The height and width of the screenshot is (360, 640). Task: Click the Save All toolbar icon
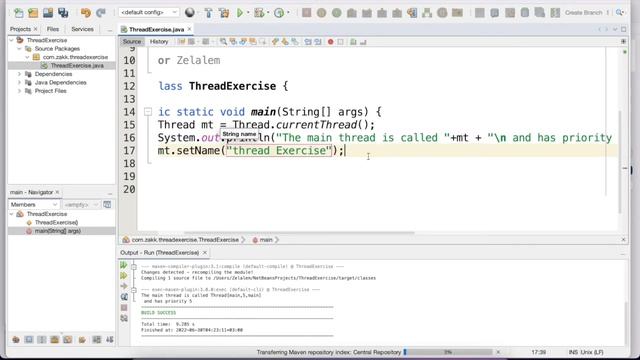[x=63, y=13]
